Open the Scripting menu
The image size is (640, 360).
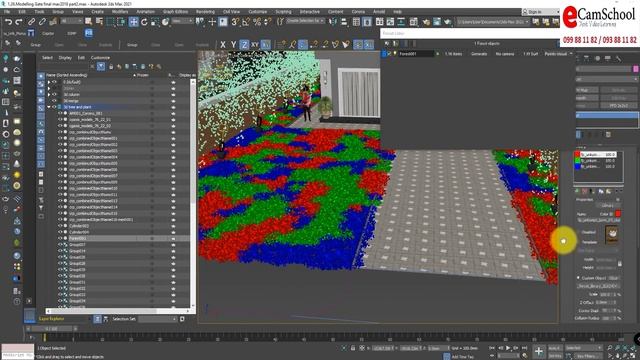[283, 12]
